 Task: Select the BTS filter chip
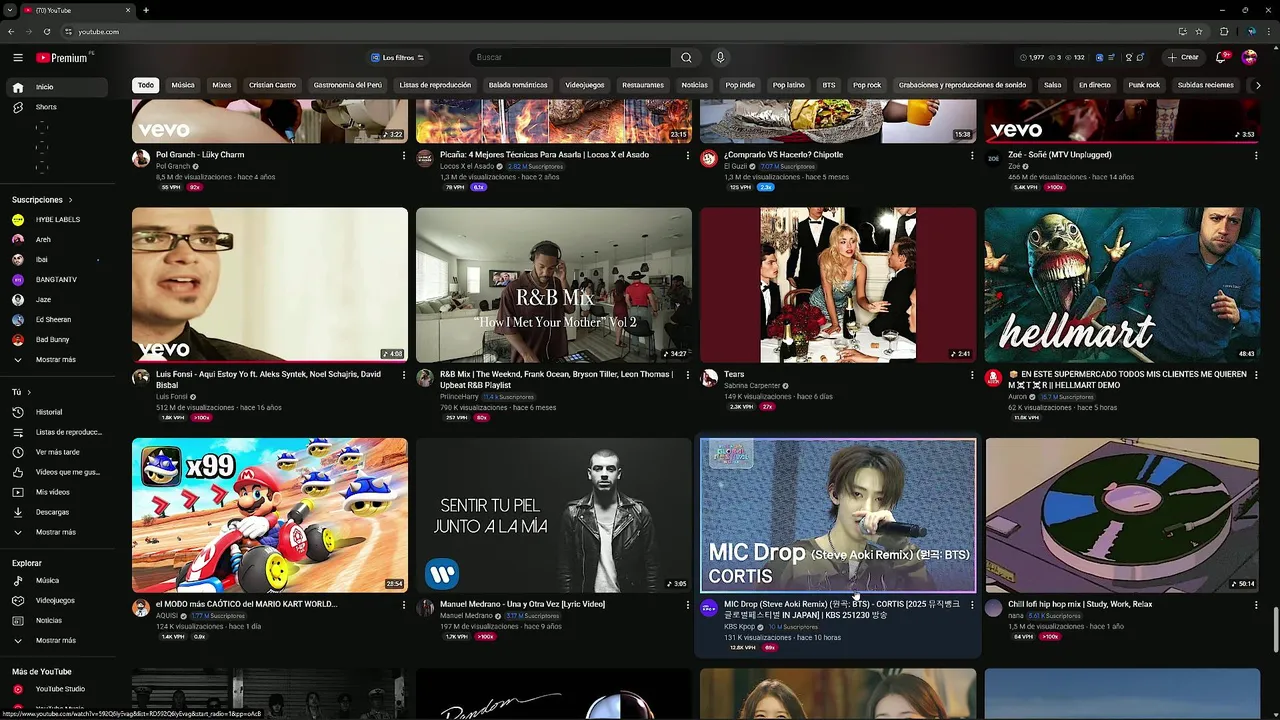[x=829, y=85]
